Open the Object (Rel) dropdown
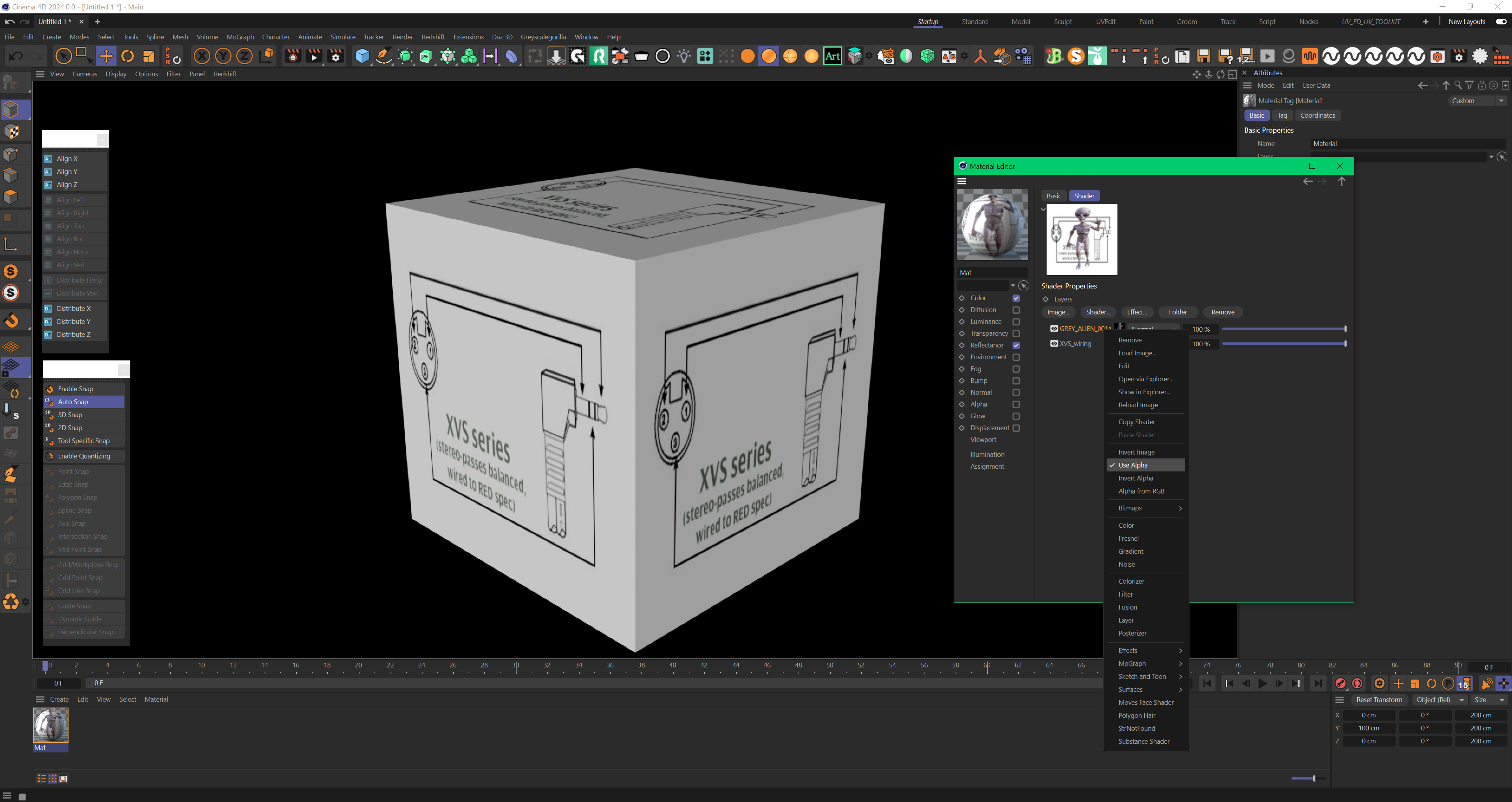 pyautogui.click(x=1440, y=700)
